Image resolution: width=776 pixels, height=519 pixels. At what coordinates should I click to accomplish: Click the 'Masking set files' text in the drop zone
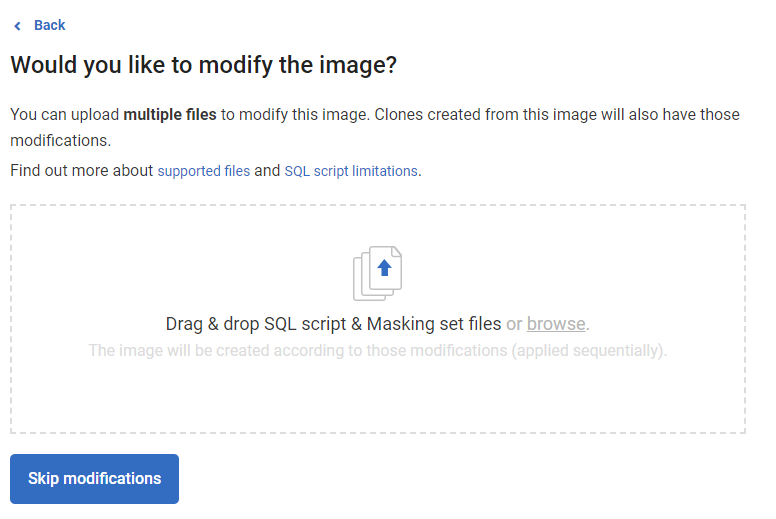434,324
